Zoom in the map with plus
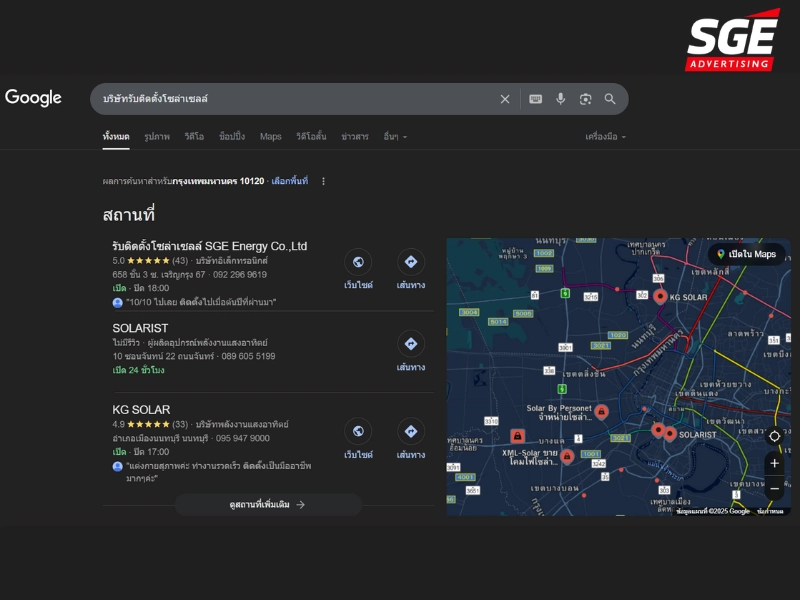The height and width of the screenshot is (600, 800). point(774,463)
